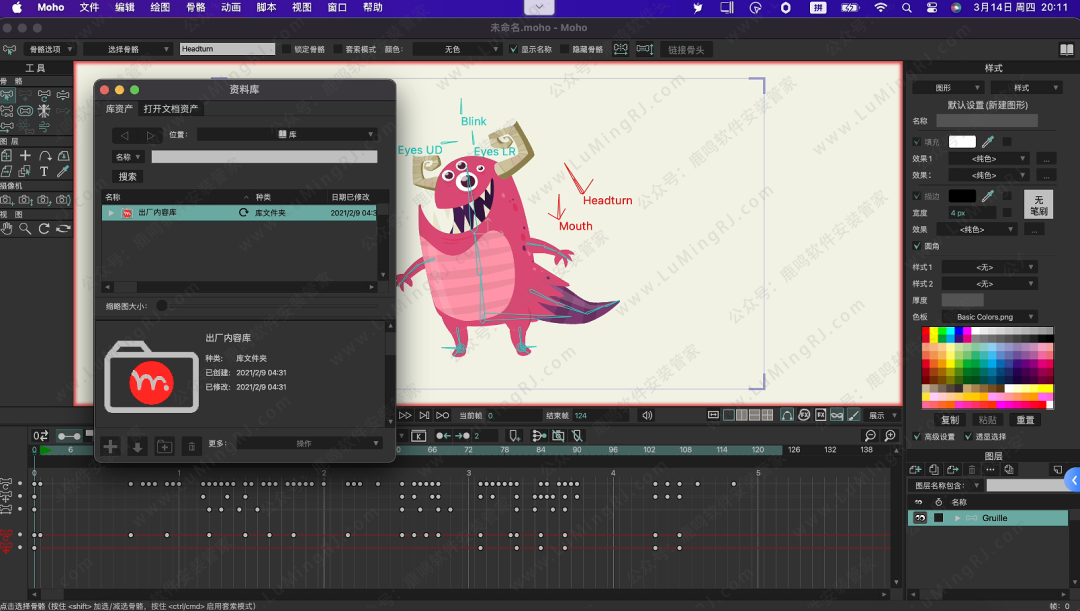Viewport: 1080px width, 611px height.
Task: Click the timeline zoom out magnifier
Action: click(x=869, y=436)
